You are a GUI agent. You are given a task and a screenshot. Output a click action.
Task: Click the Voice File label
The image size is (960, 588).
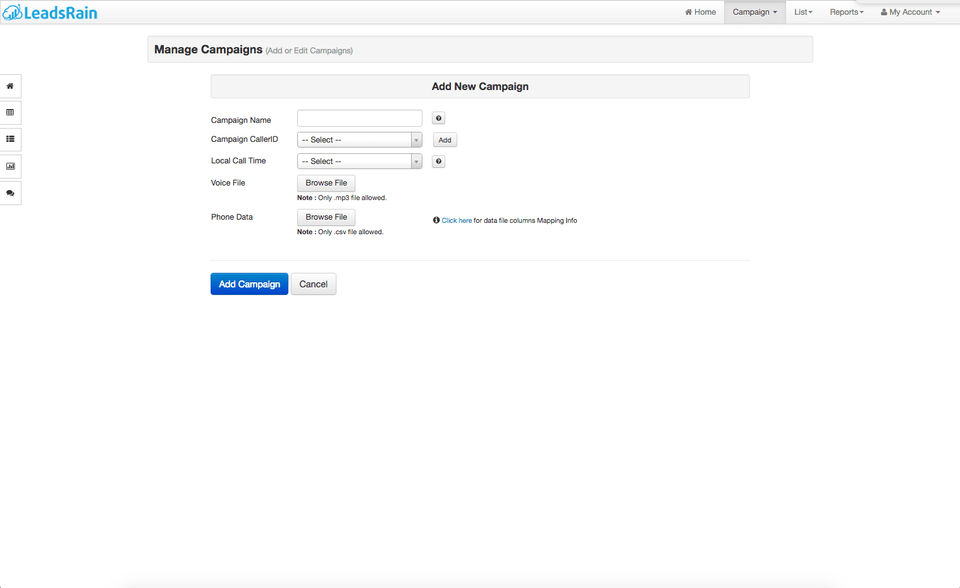pyautogui.click(x=228, y=183)
